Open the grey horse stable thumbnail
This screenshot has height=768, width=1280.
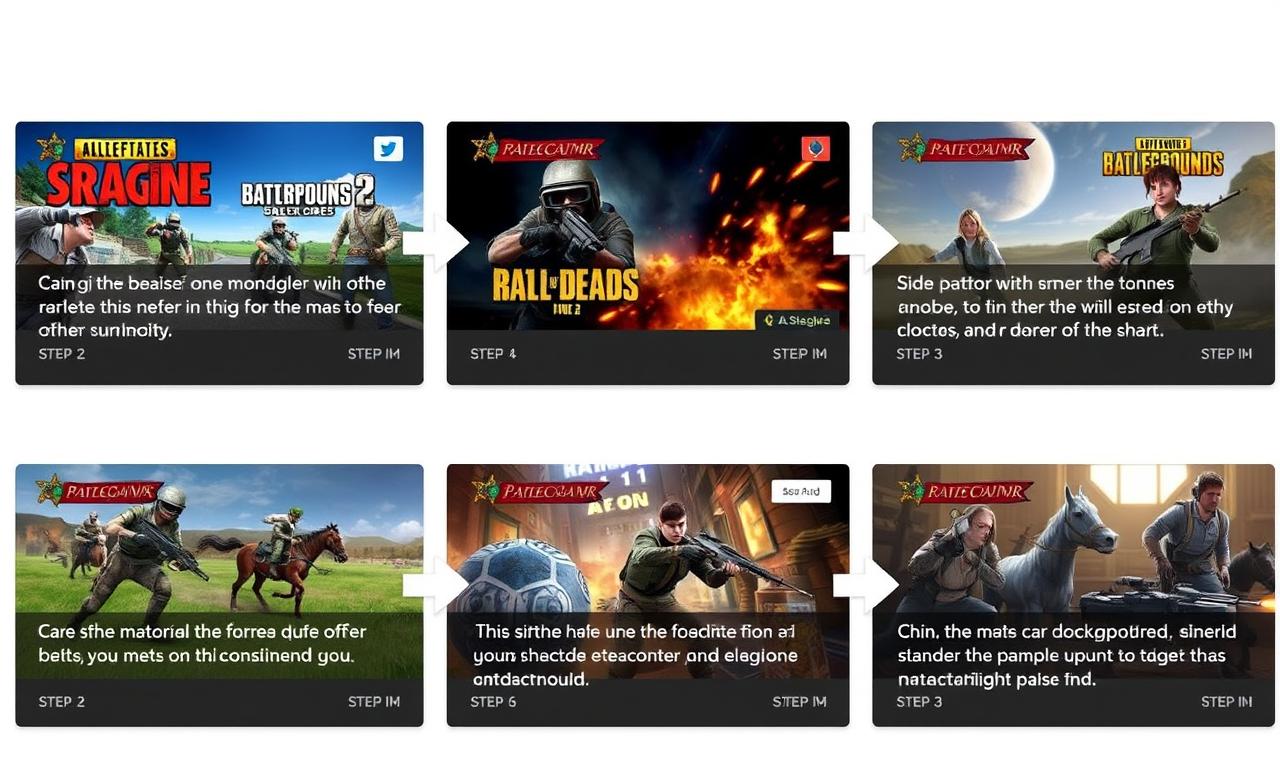(x=1073, y=571)
